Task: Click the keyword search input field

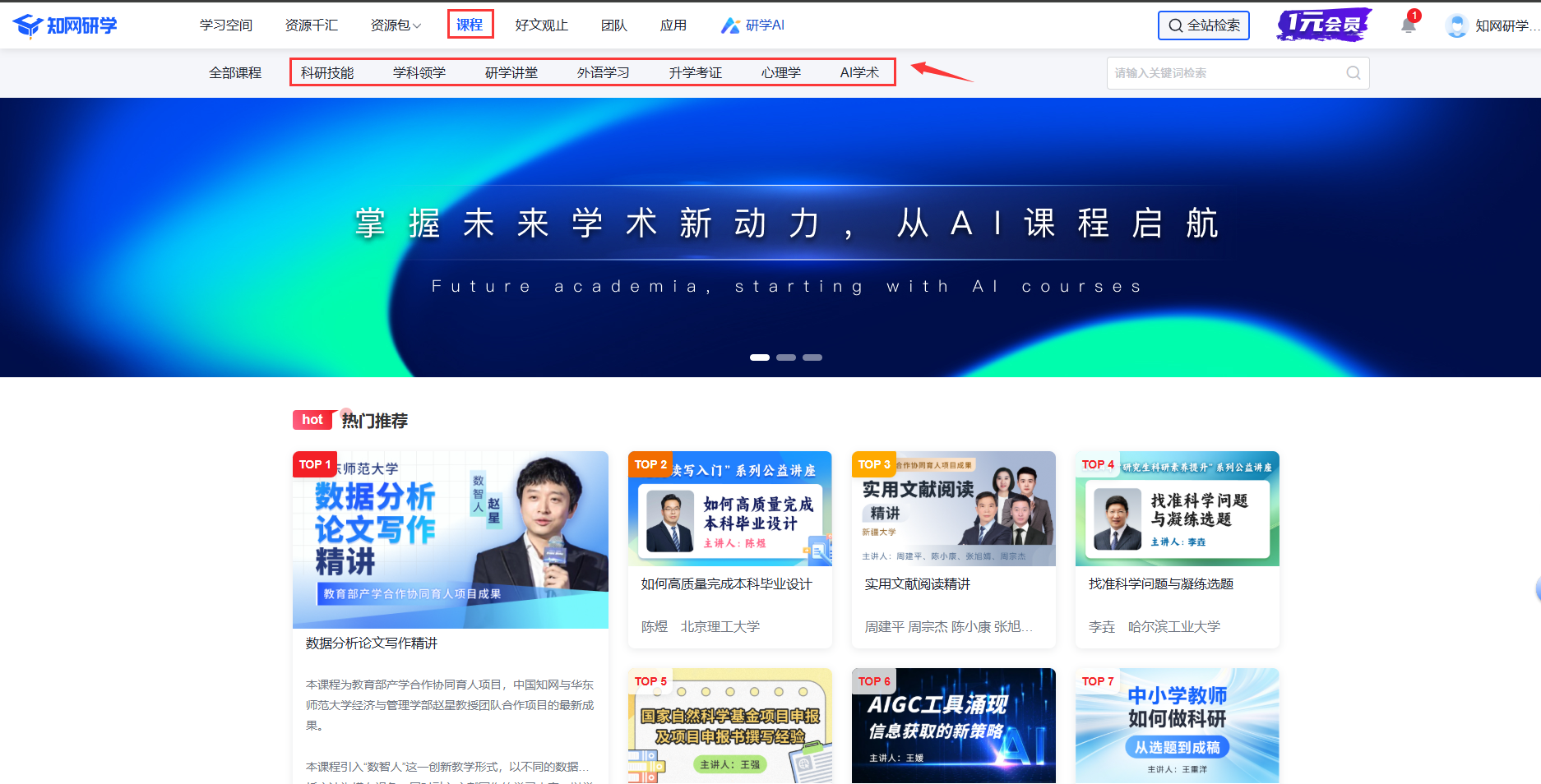Action: point(1225,73)
